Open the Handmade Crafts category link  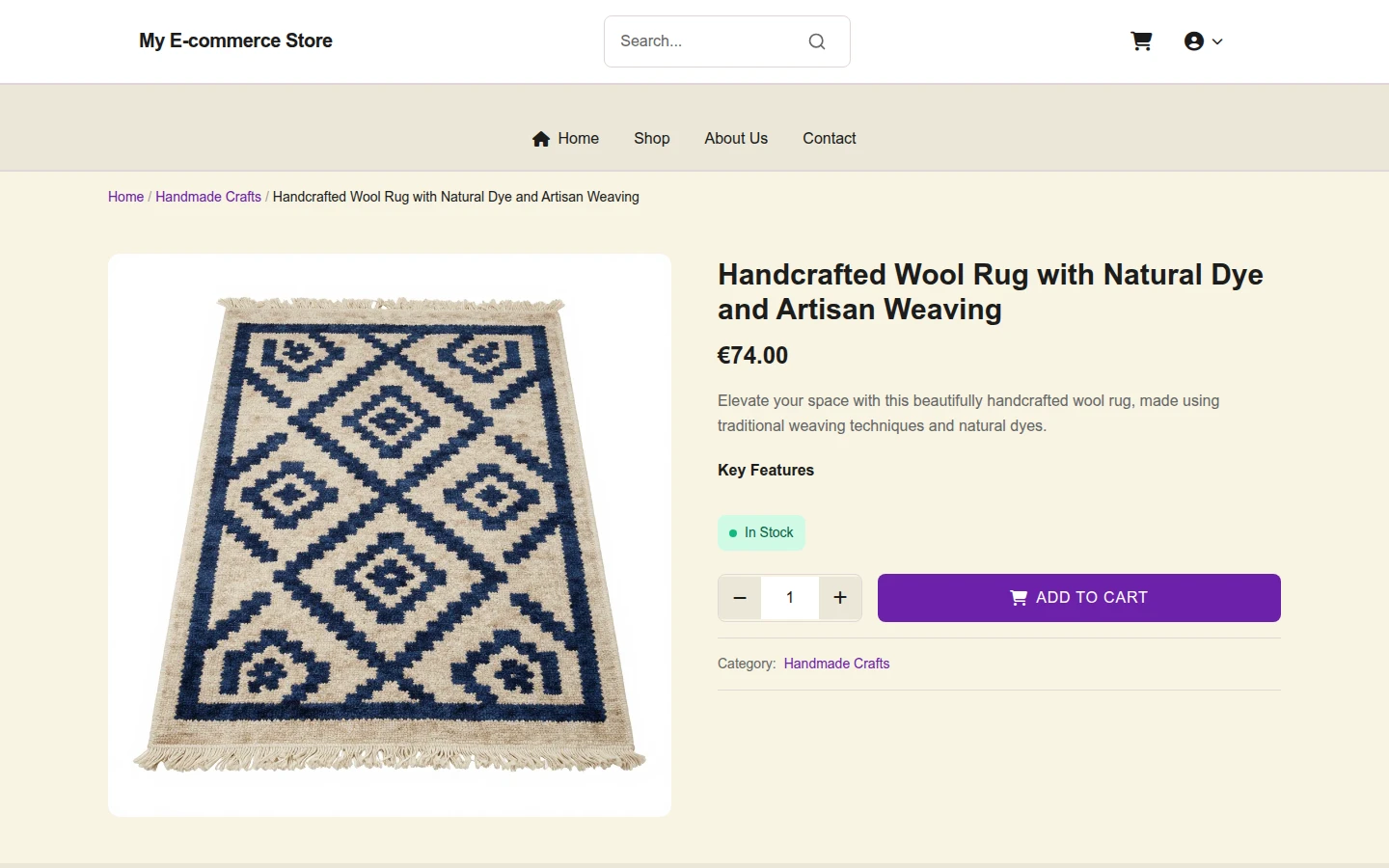[x=836, y=664]
